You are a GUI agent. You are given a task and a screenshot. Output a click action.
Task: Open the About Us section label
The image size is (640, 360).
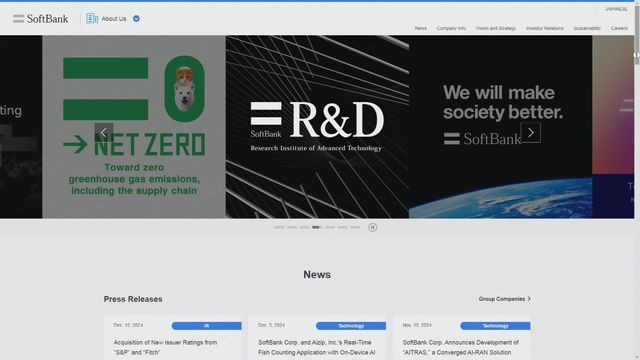114,19
